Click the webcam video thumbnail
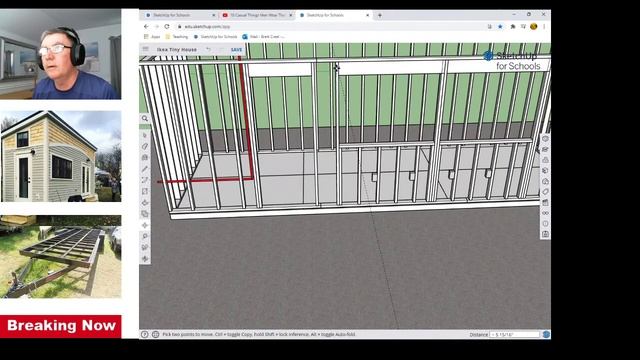The width and height of the screenshot is (640, 360). (x=61, y=54)
